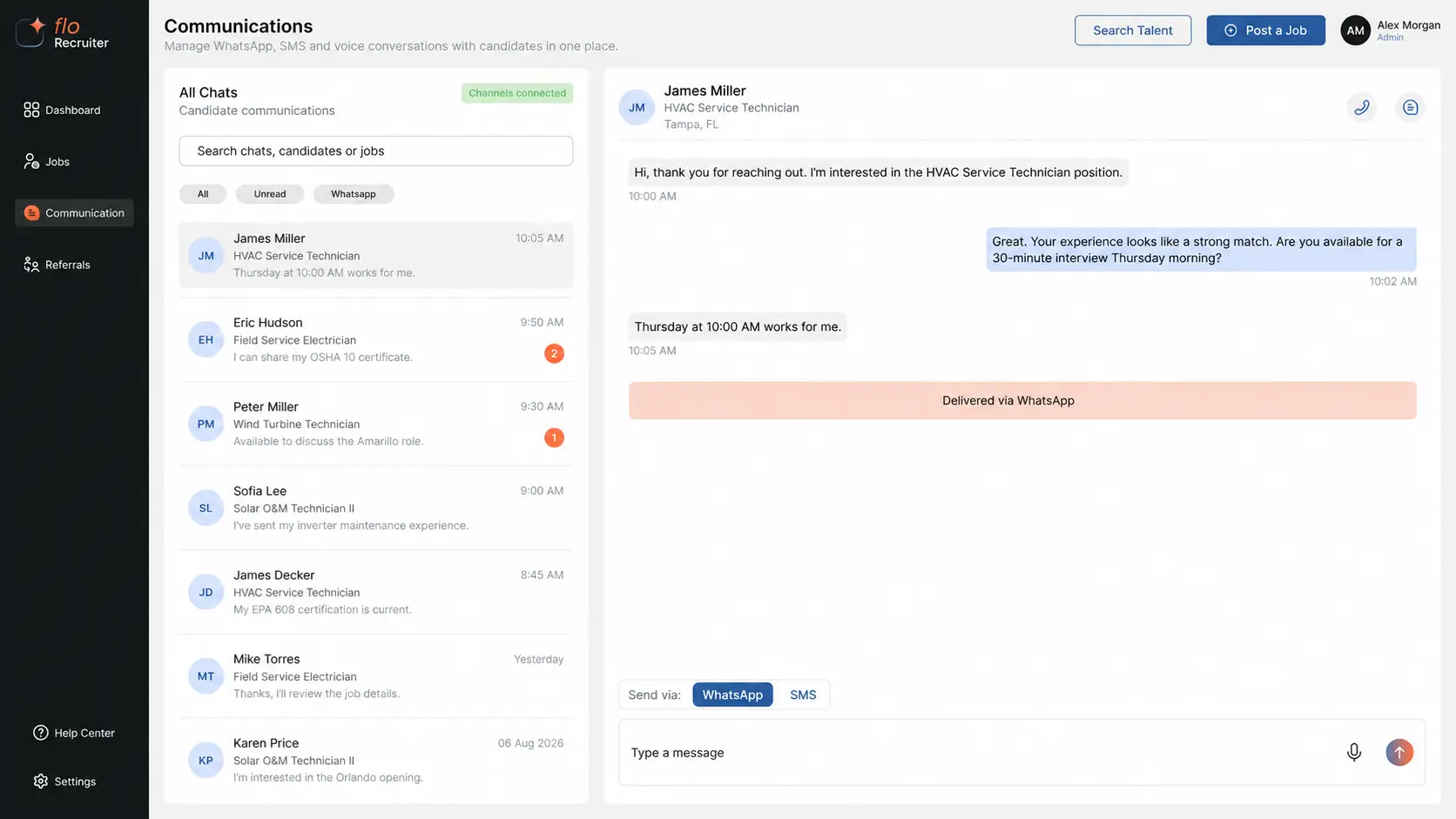Switch send channel to WhatsApp

(x=732, y=695)
